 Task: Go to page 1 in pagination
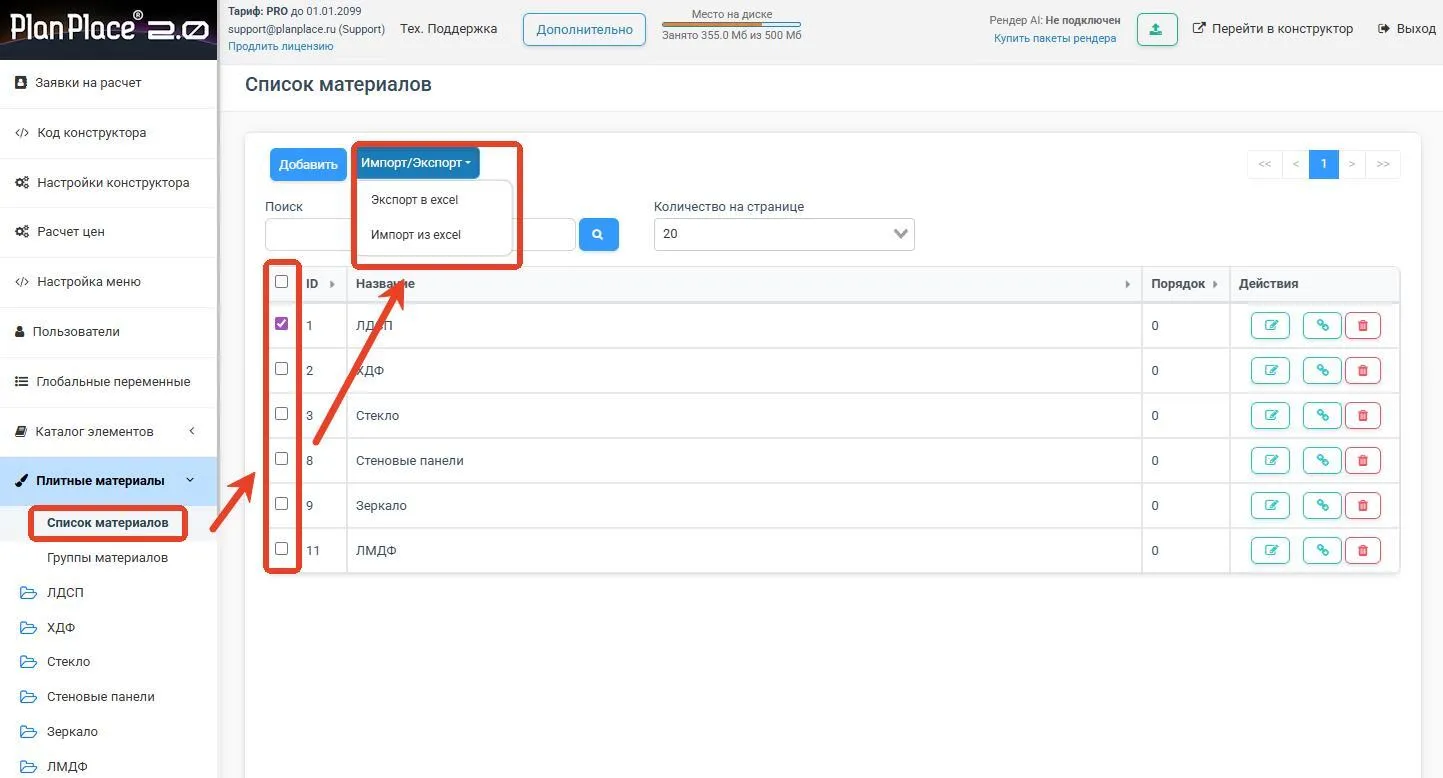(1323, 164)
